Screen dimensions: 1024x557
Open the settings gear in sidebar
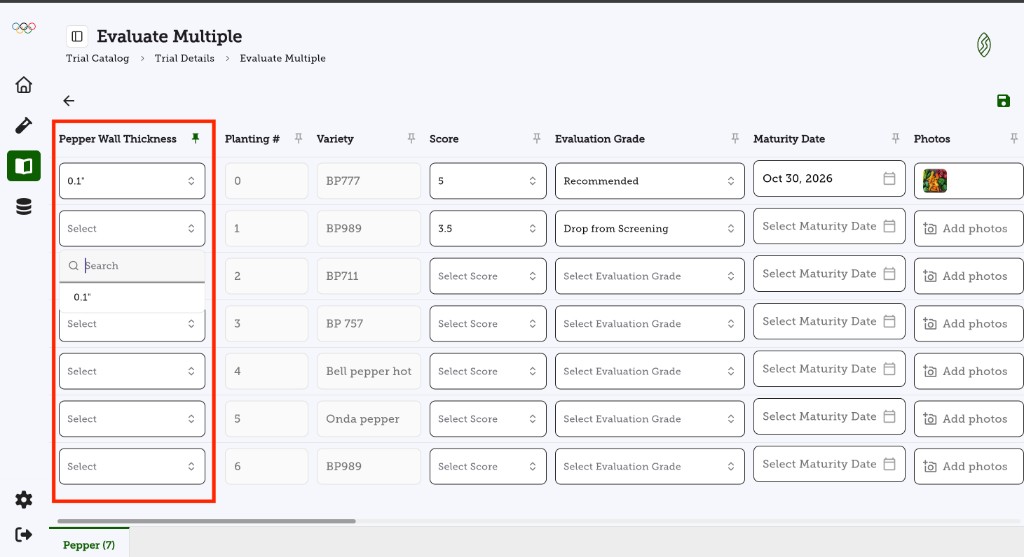point(24,500)
